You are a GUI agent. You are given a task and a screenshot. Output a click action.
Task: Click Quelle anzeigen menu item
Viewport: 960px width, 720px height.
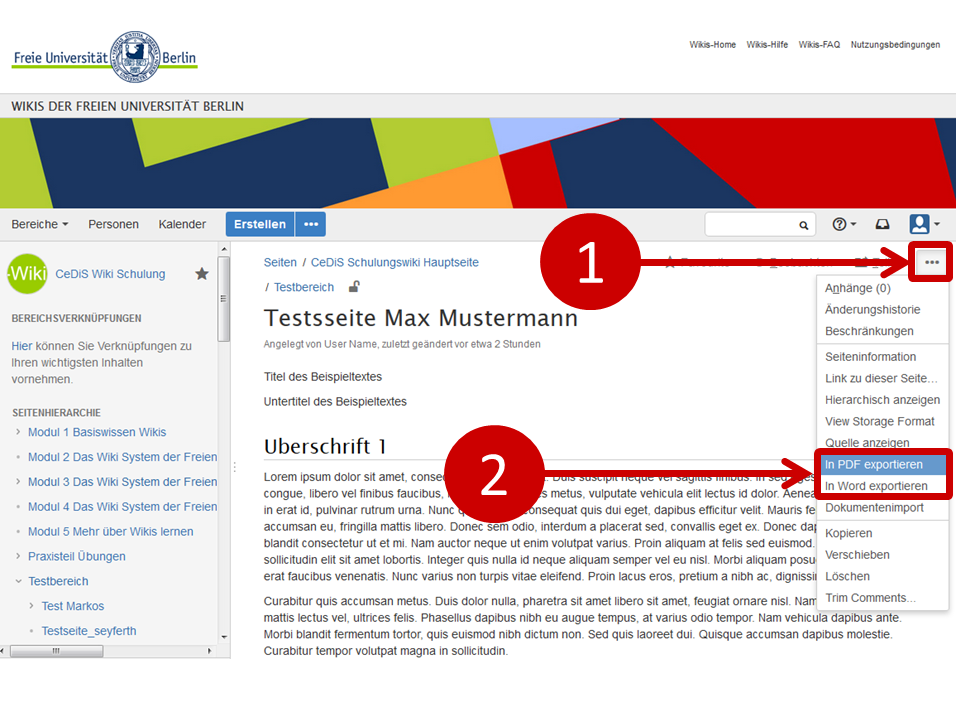tap(882, 442)
